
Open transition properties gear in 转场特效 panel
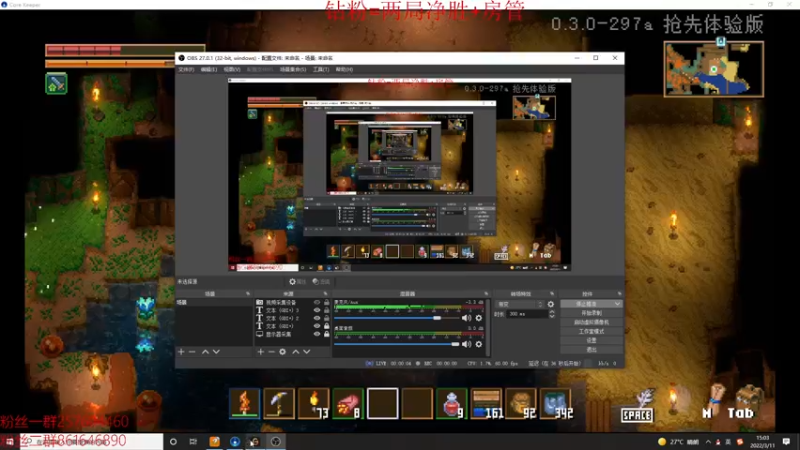click(551, 304)
